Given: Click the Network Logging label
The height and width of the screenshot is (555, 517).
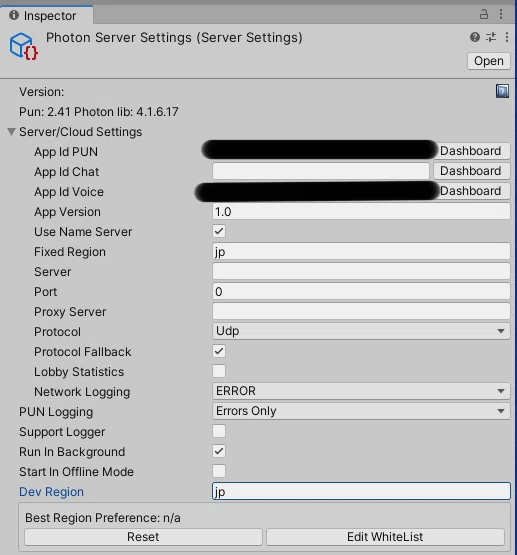Looking at the screenshot, I should coord(82,392).
